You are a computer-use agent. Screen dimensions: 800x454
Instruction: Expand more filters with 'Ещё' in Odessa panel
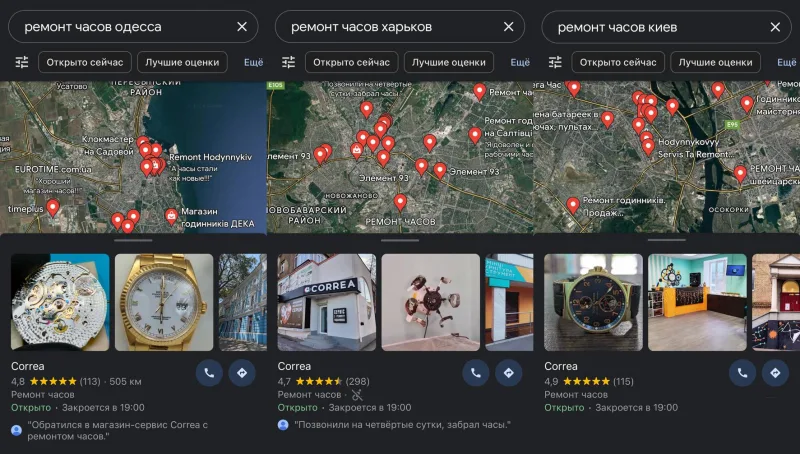pos(254,62)
